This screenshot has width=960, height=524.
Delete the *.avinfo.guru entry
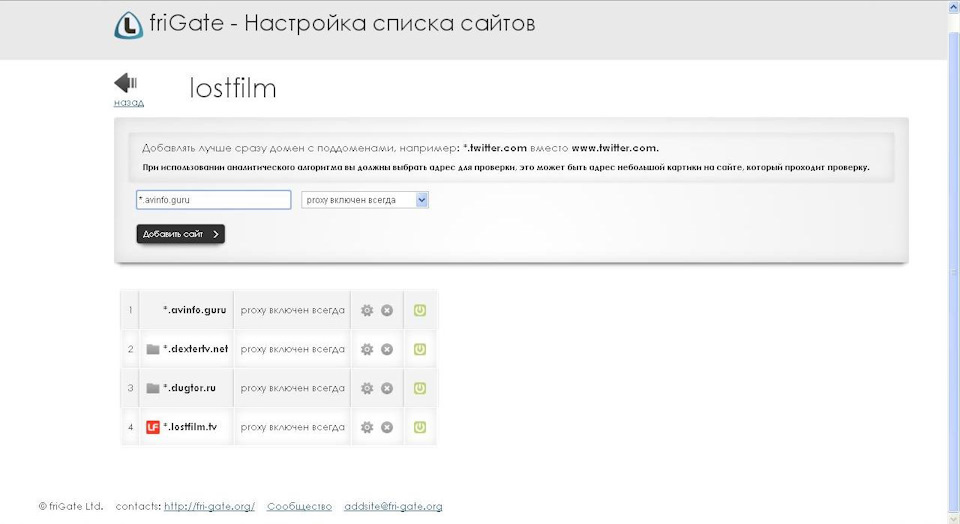click(387, 310)
